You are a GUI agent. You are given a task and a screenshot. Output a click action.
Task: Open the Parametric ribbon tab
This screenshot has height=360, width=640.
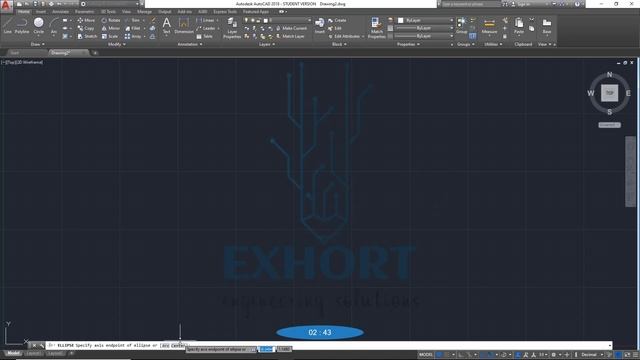(84, 12)
